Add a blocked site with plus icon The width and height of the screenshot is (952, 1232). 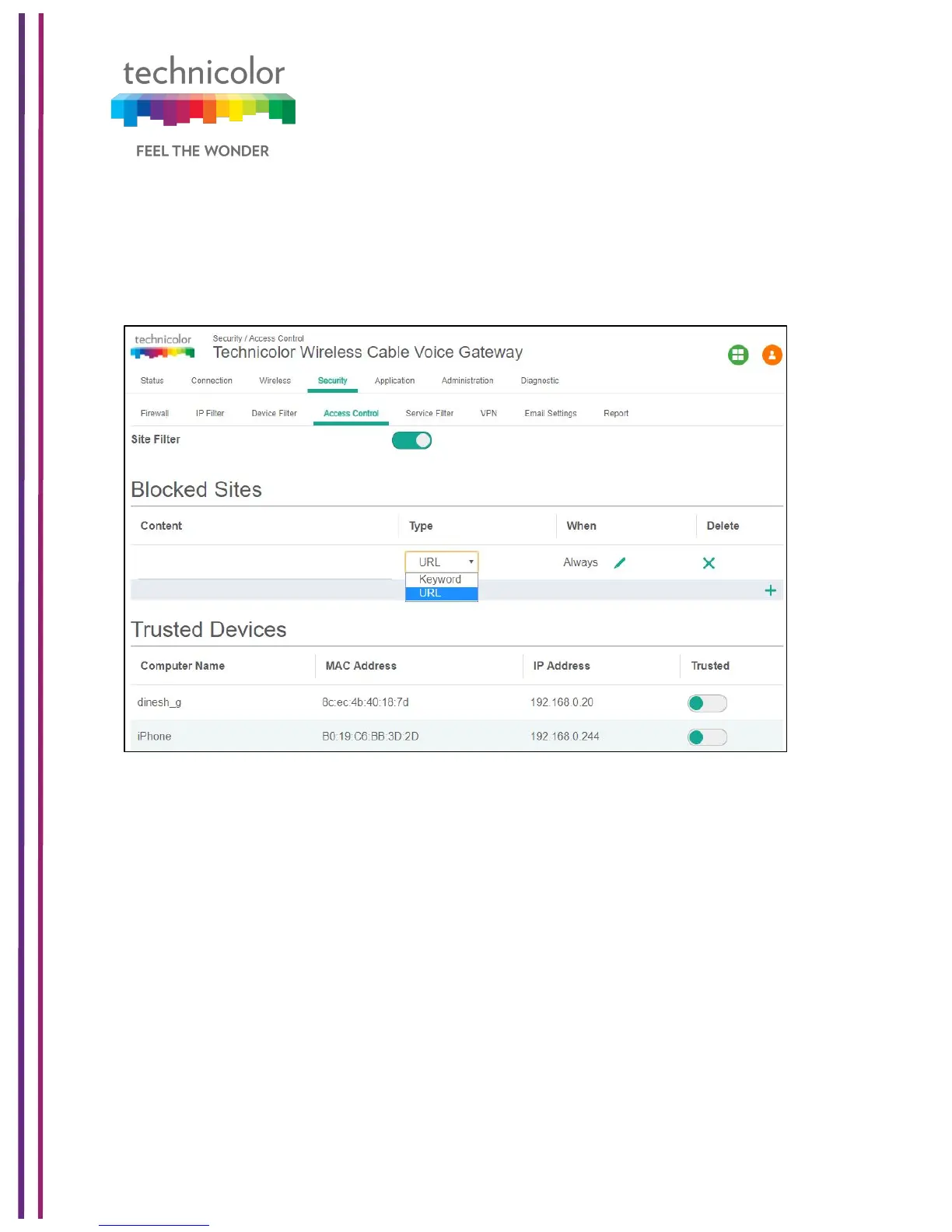[x=770, y=590]
